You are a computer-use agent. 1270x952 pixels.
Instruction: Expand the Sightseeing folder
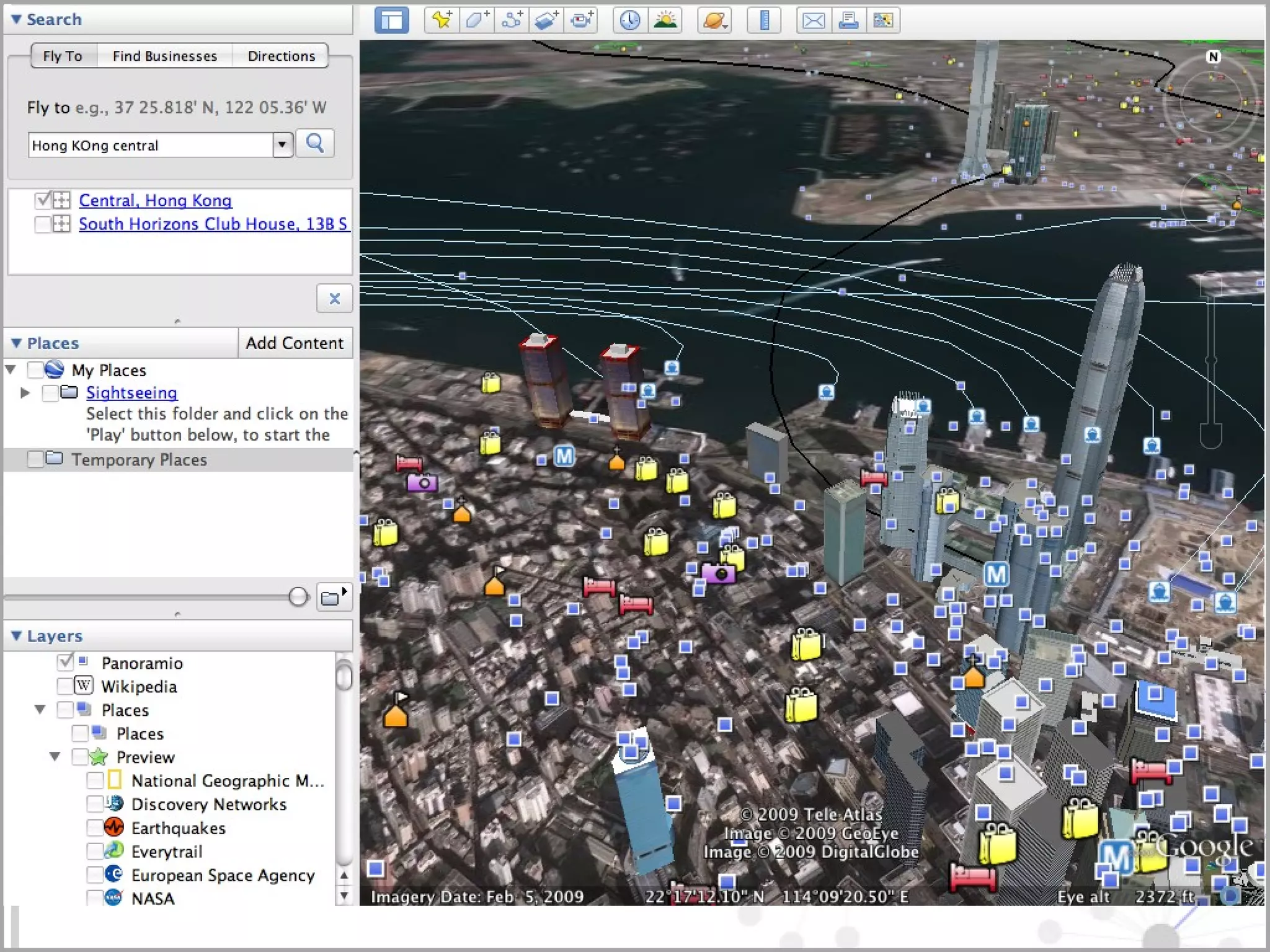[x=25, y=392]
